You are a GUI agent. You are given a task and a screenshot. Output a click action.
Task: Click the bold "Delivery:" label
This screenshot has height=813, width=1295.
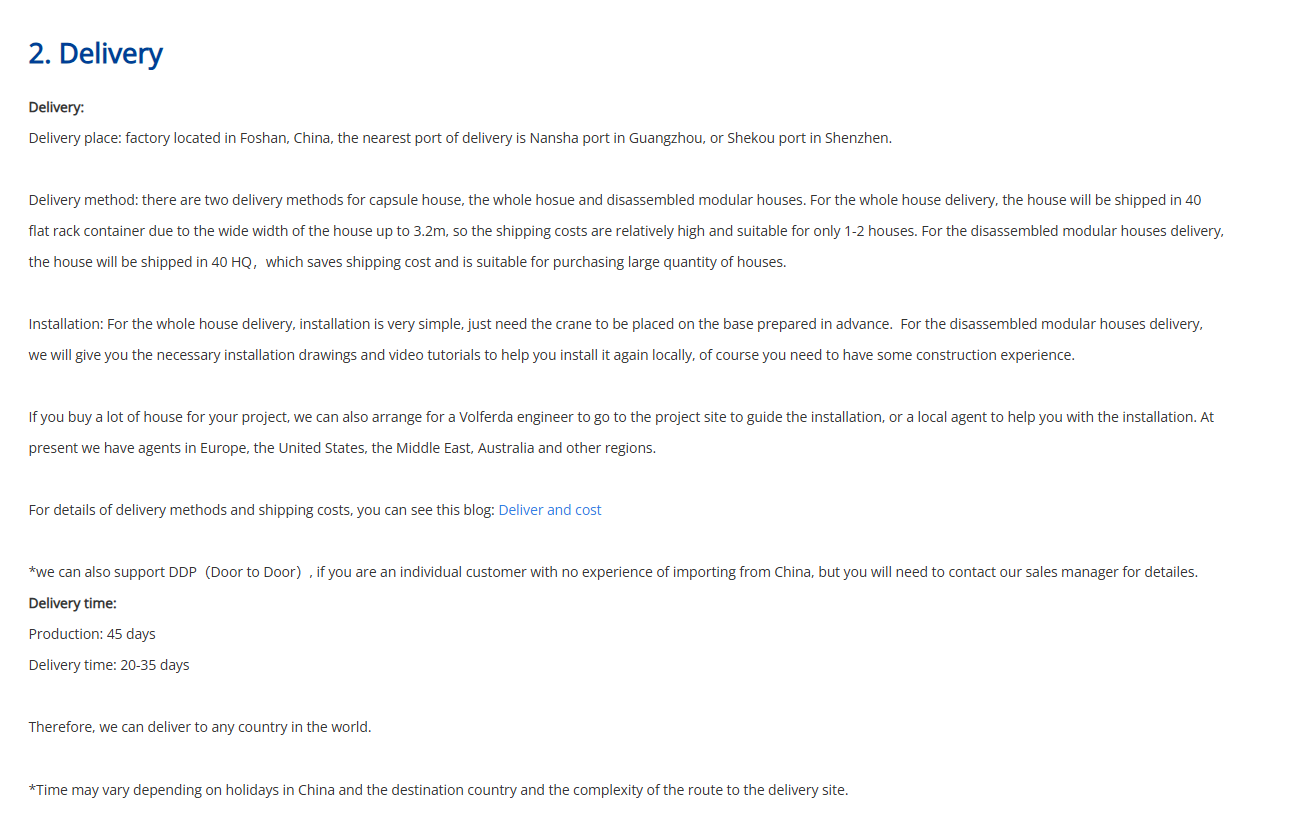pos(56,107)
